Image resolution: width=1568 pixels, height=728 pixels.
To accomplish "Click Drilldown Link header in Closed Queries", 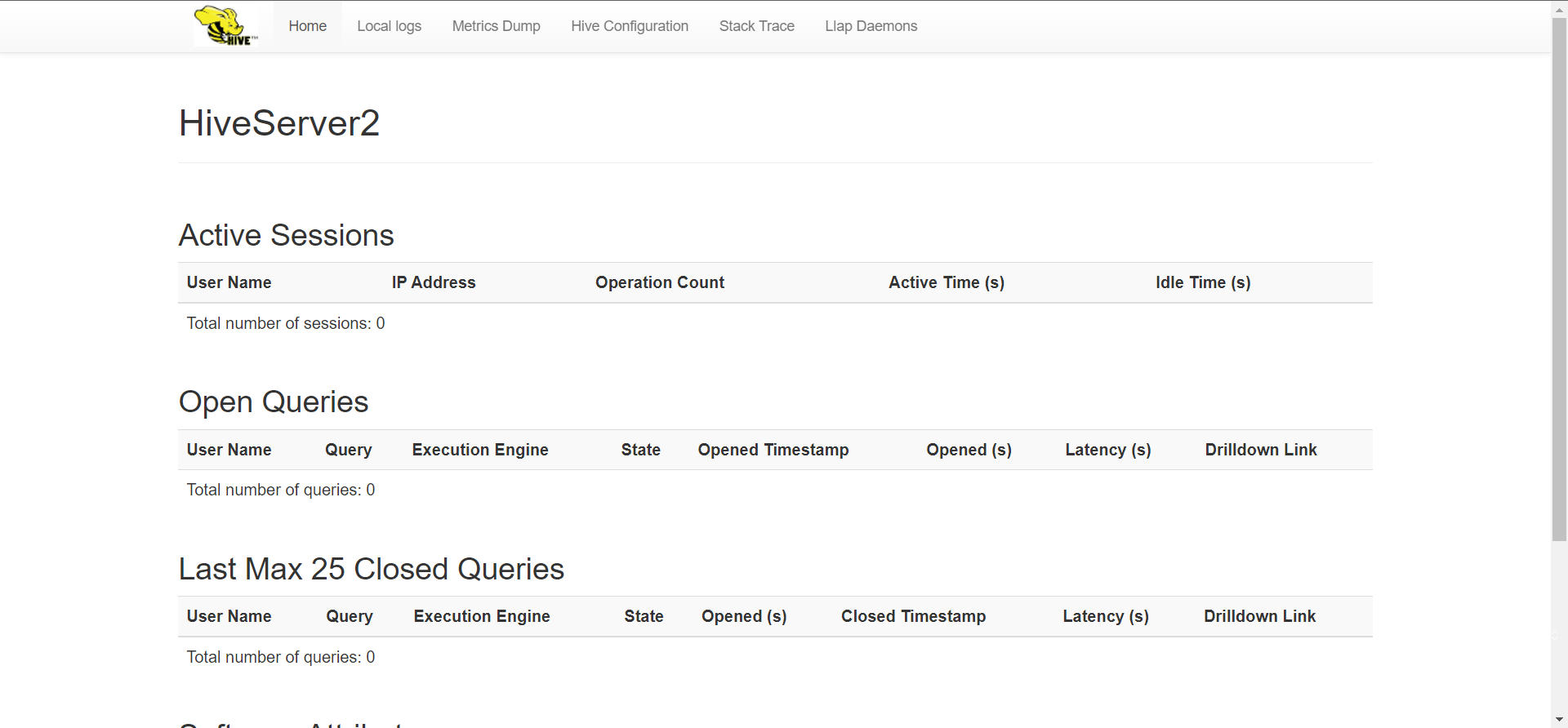I will (x=1260, y=616).
